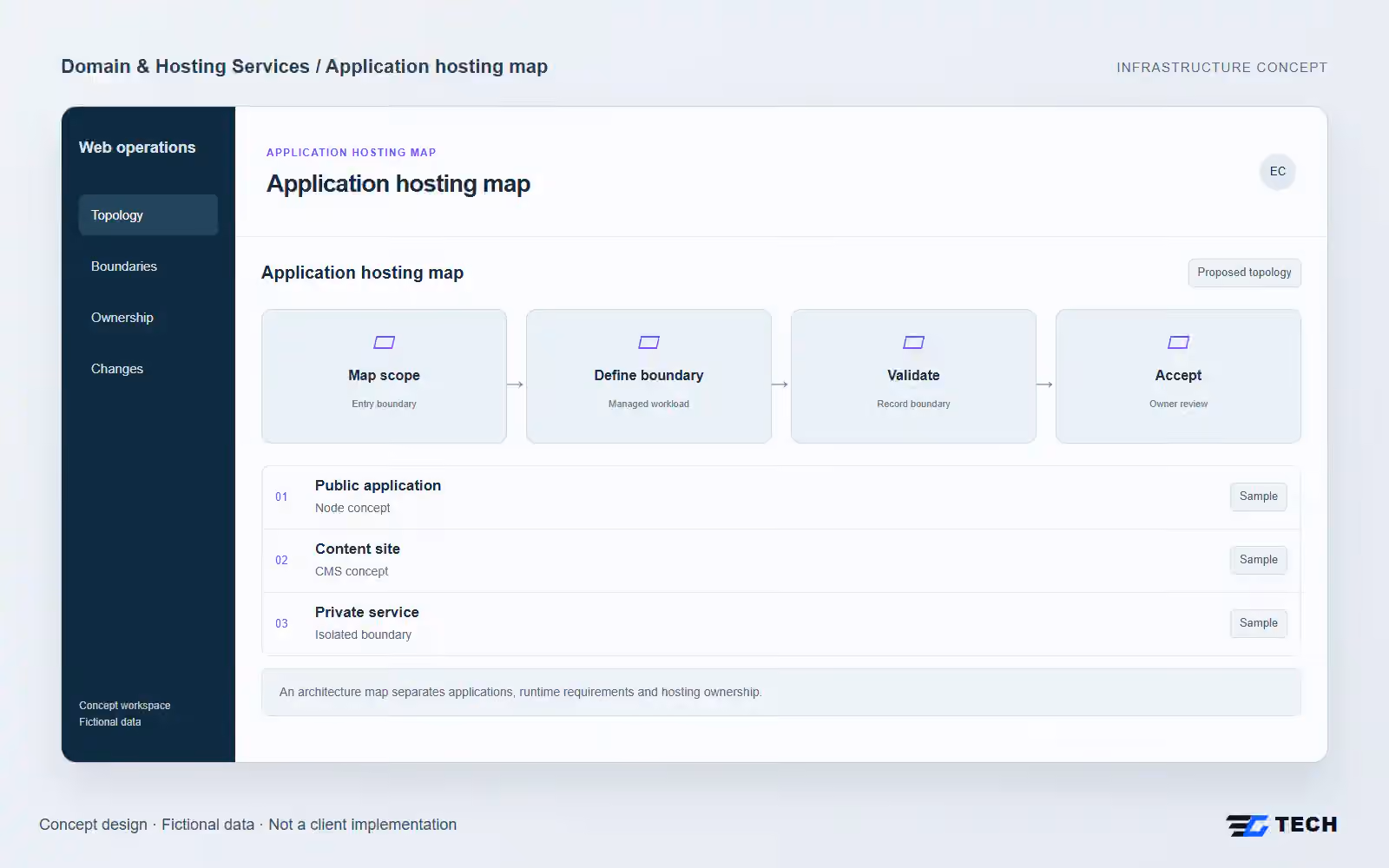Click the Record boundary caption
Viewport: 1389px width, 868px height.
click(x=913, y=404)
